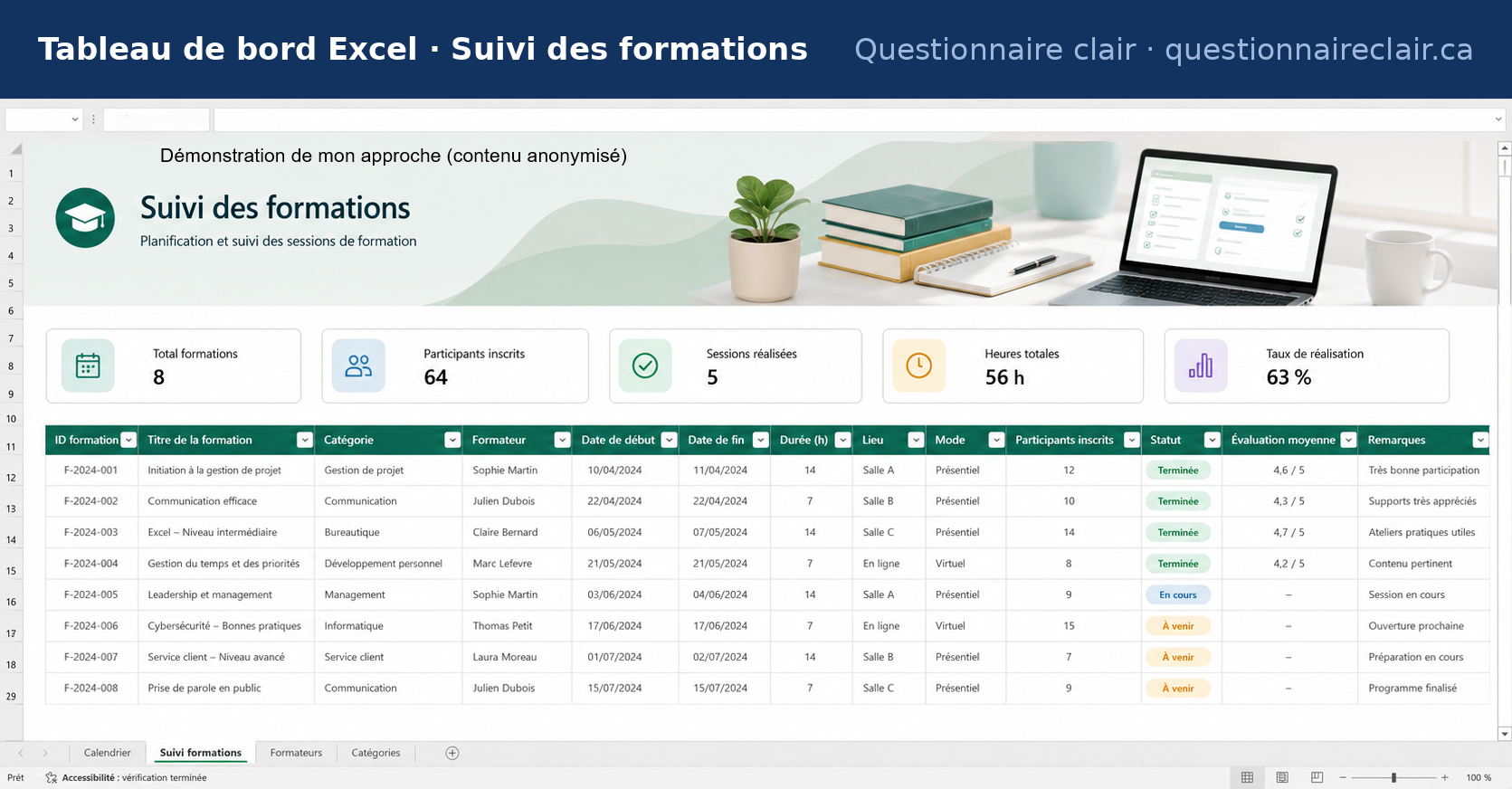The height and width of the screenshot is (789, 1512).
Task: Select cell F-2024-003
Action: (91, 533)
